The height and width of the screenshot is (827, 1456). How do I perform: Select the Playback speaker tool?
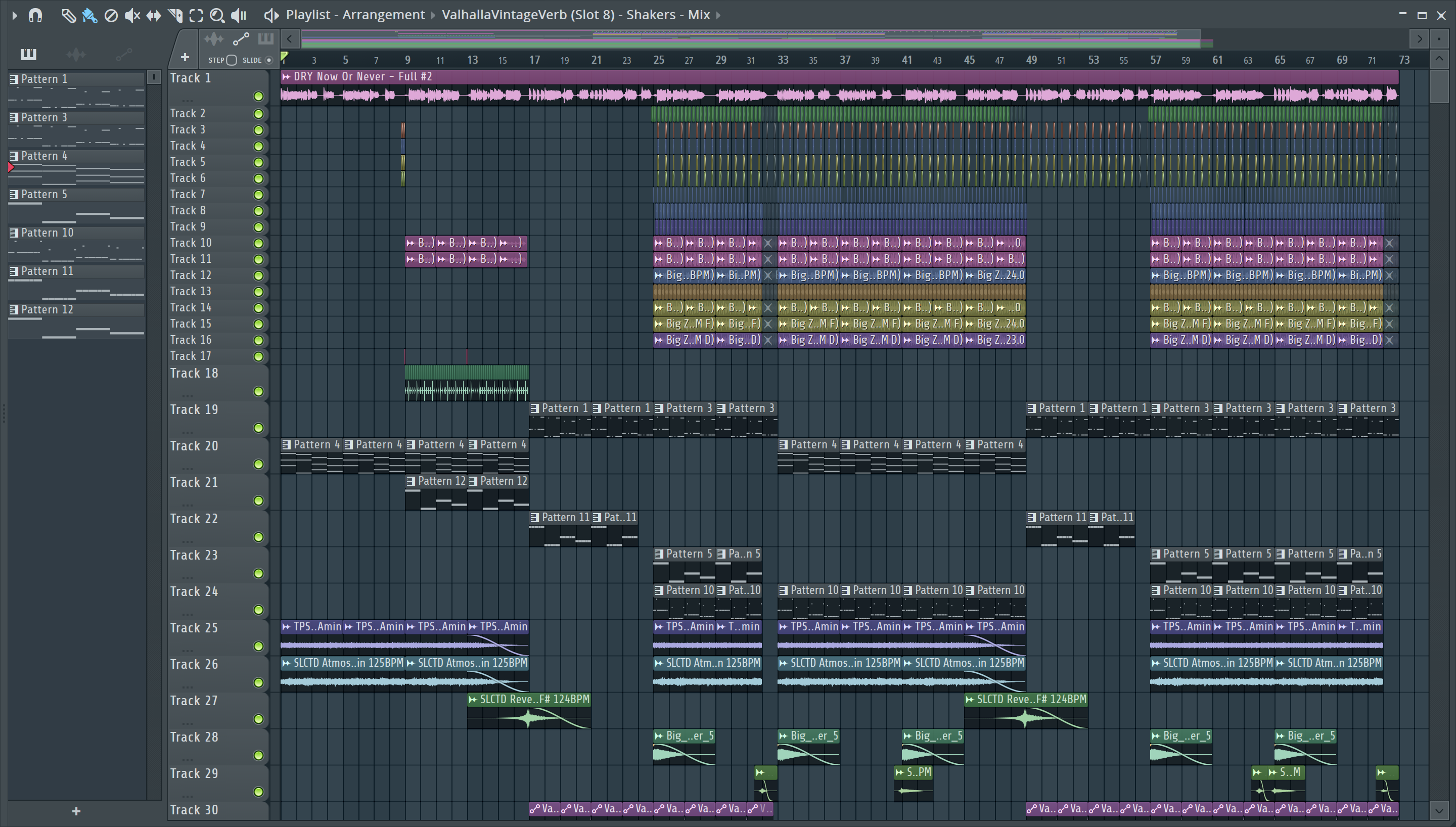(x=239, y=15)
